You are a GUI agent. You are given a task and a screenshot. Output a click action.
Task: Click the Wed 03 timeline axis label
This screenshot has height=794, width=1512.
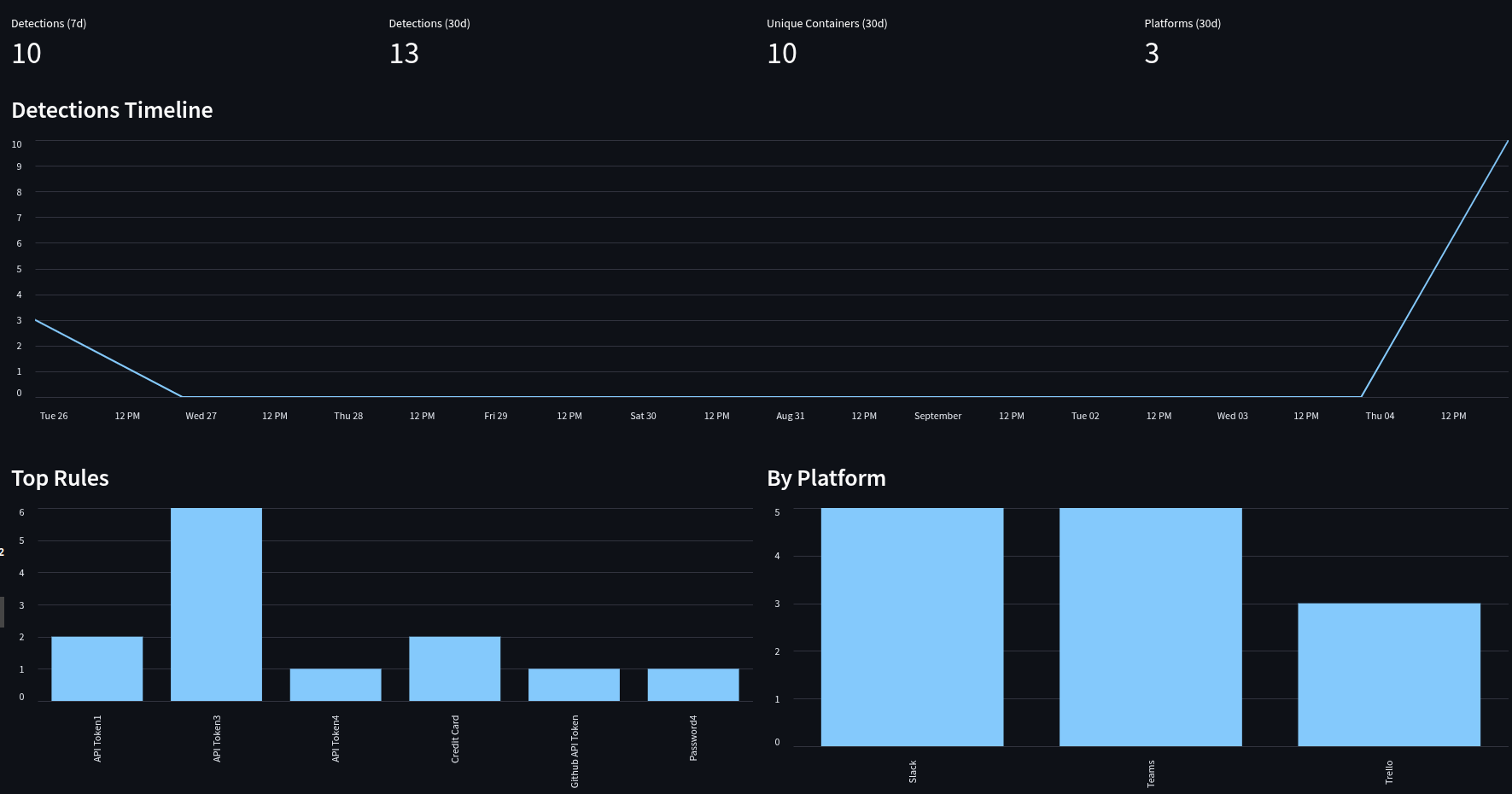[1232, 416]
